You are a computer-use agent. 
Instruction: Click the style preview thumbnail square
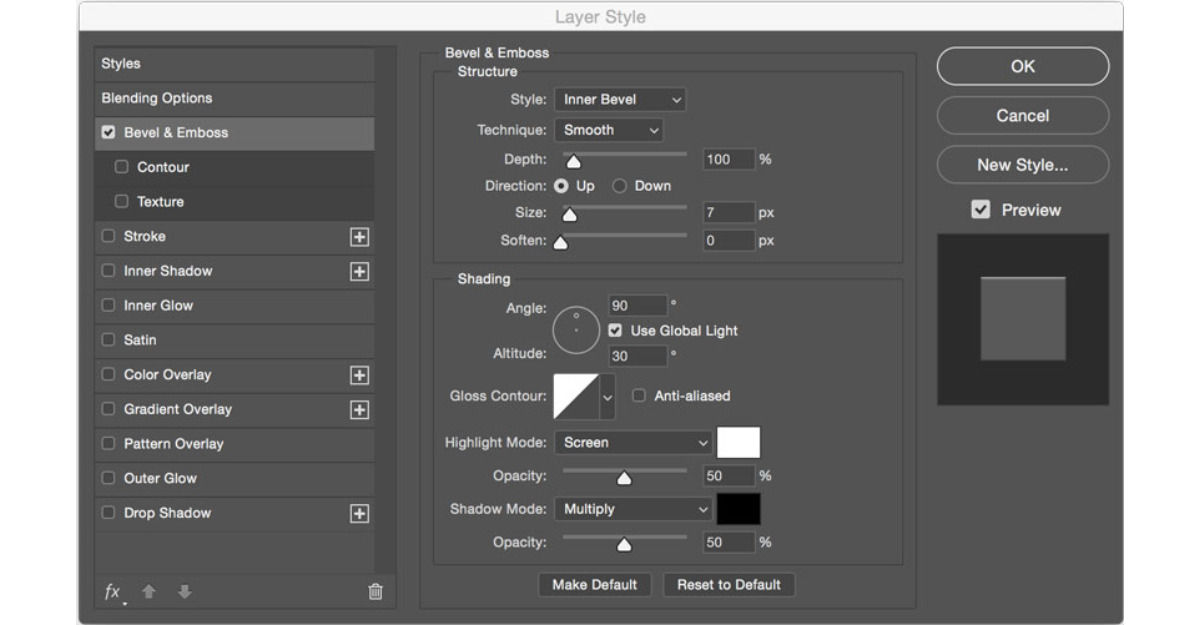(x=1022, y=319)
